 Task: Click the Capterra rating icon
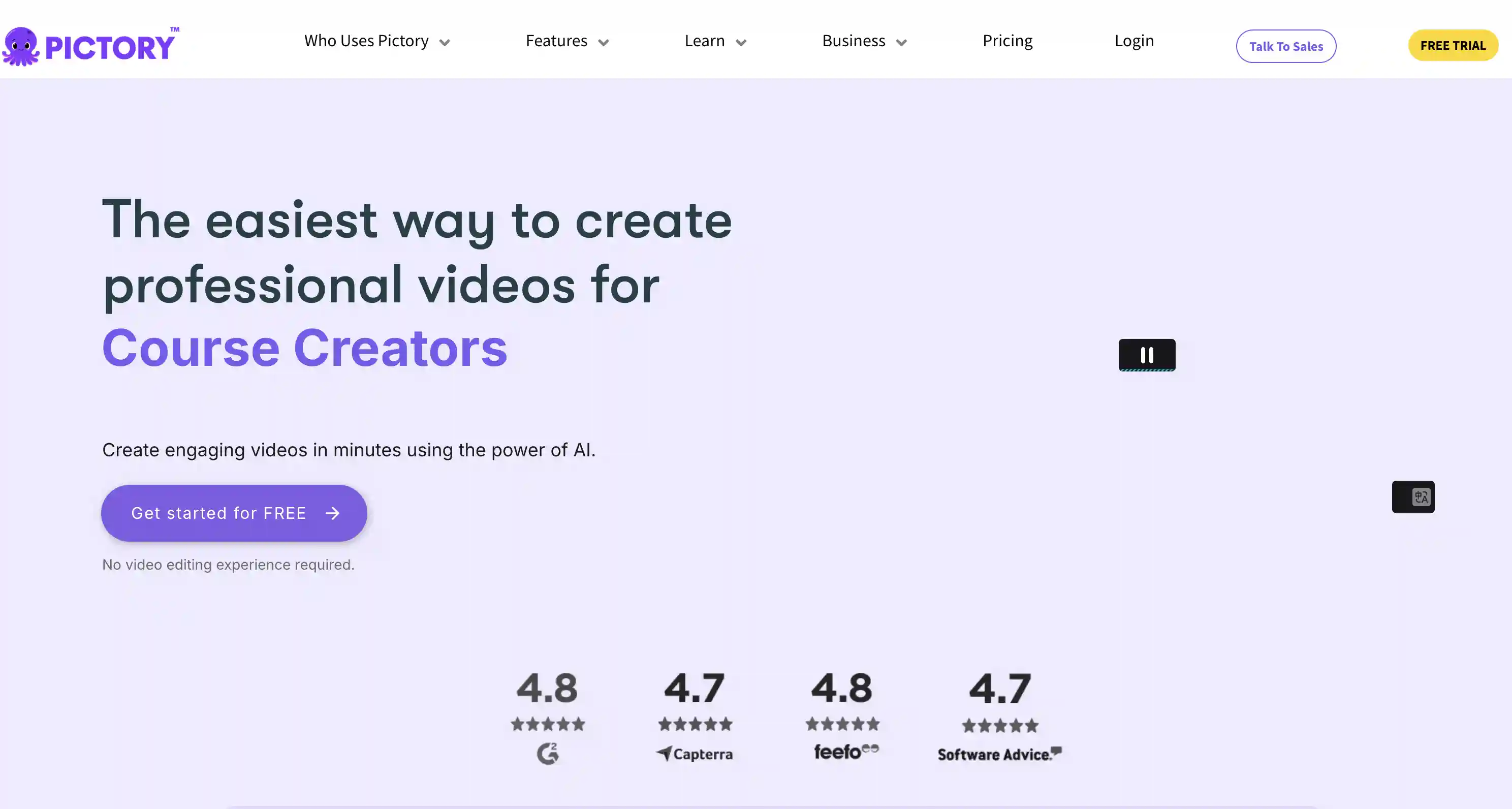(694, 753)
